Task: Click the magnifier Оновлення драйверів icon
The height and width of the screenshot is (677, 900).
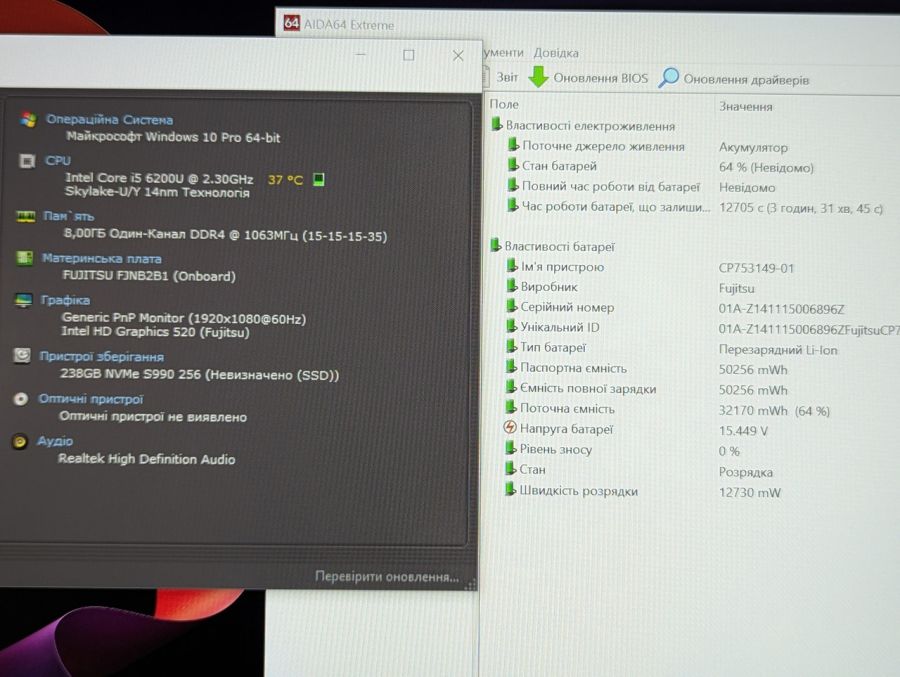Action: [x=669, y=78]
